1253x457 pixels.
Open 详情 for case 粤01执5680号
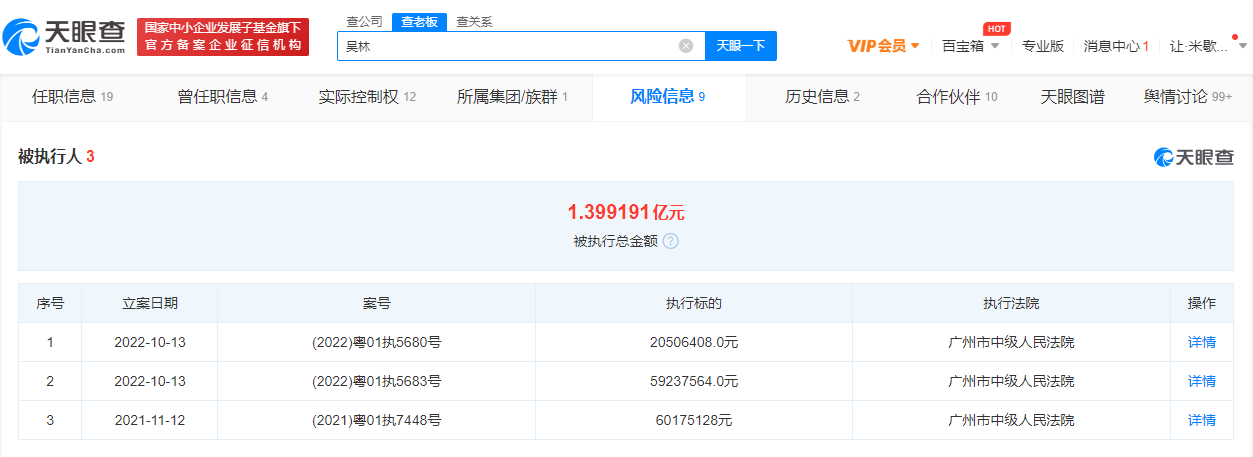(1201, 342)
